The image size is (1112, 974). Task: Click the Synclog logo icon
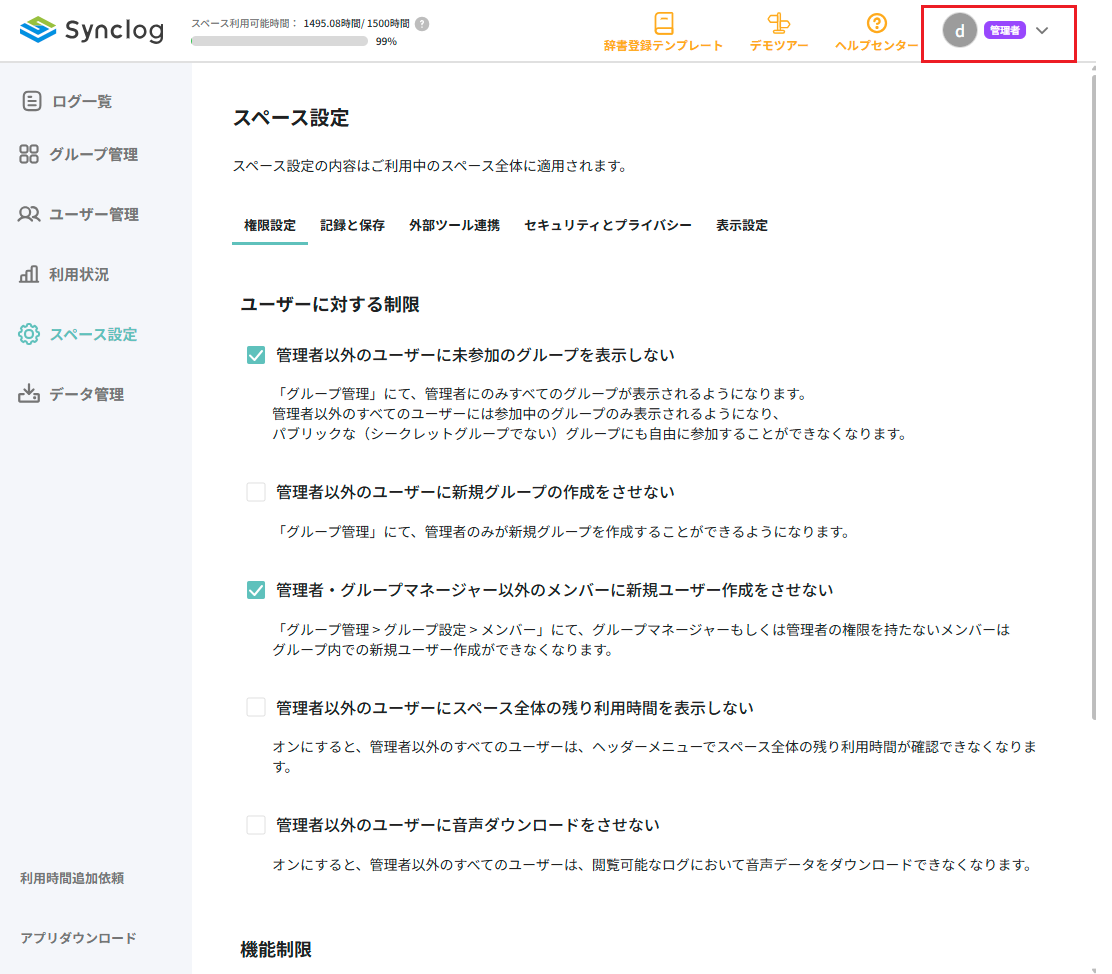[38, 30]
